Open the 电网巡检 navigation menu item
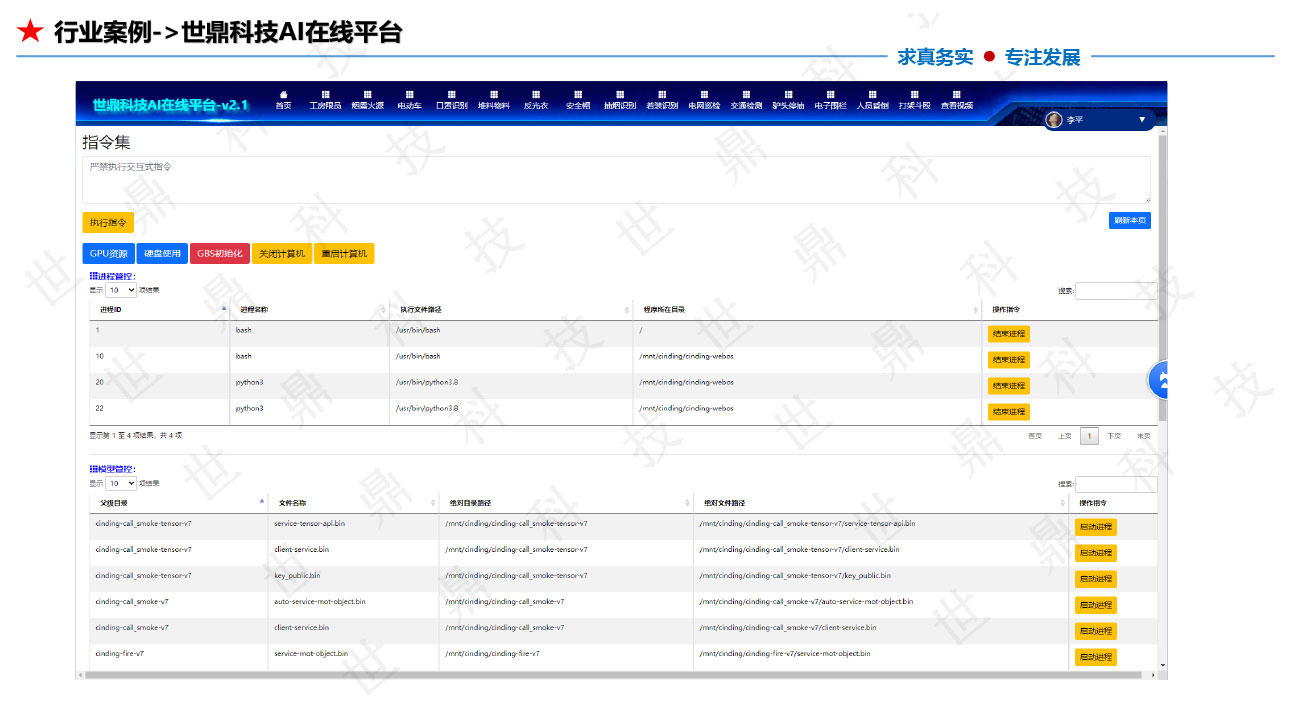Viewport: 1300px width, 710px height. coord(703,100)
